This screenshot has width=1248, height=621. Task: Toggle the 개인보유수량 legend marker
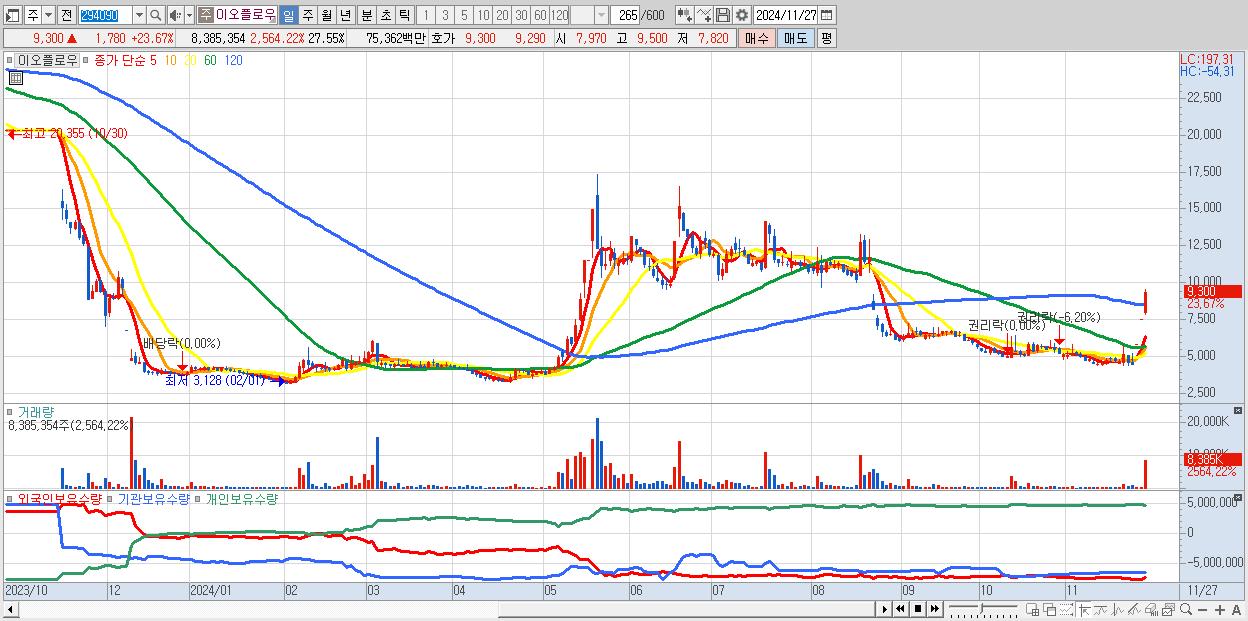point(199,498)
